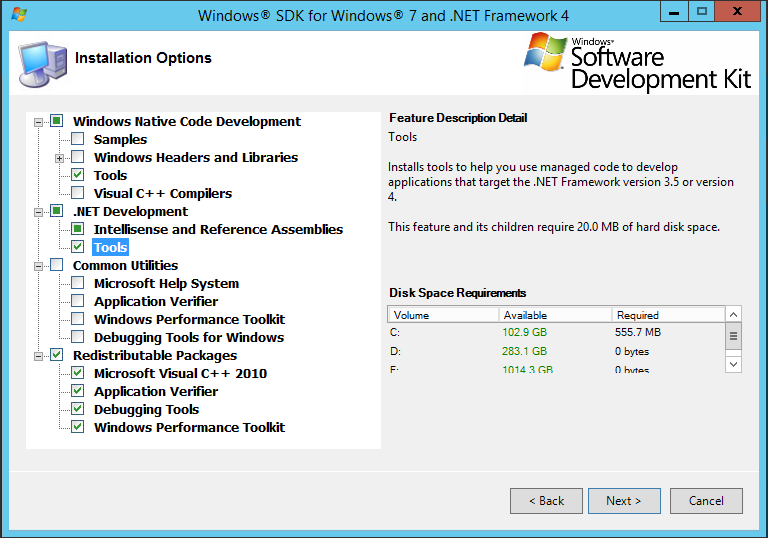Screen dimensions: 768x538
Task: Toggle Intellisense and Reference Assemblies checkbox
Action: (x=78, y=229)
